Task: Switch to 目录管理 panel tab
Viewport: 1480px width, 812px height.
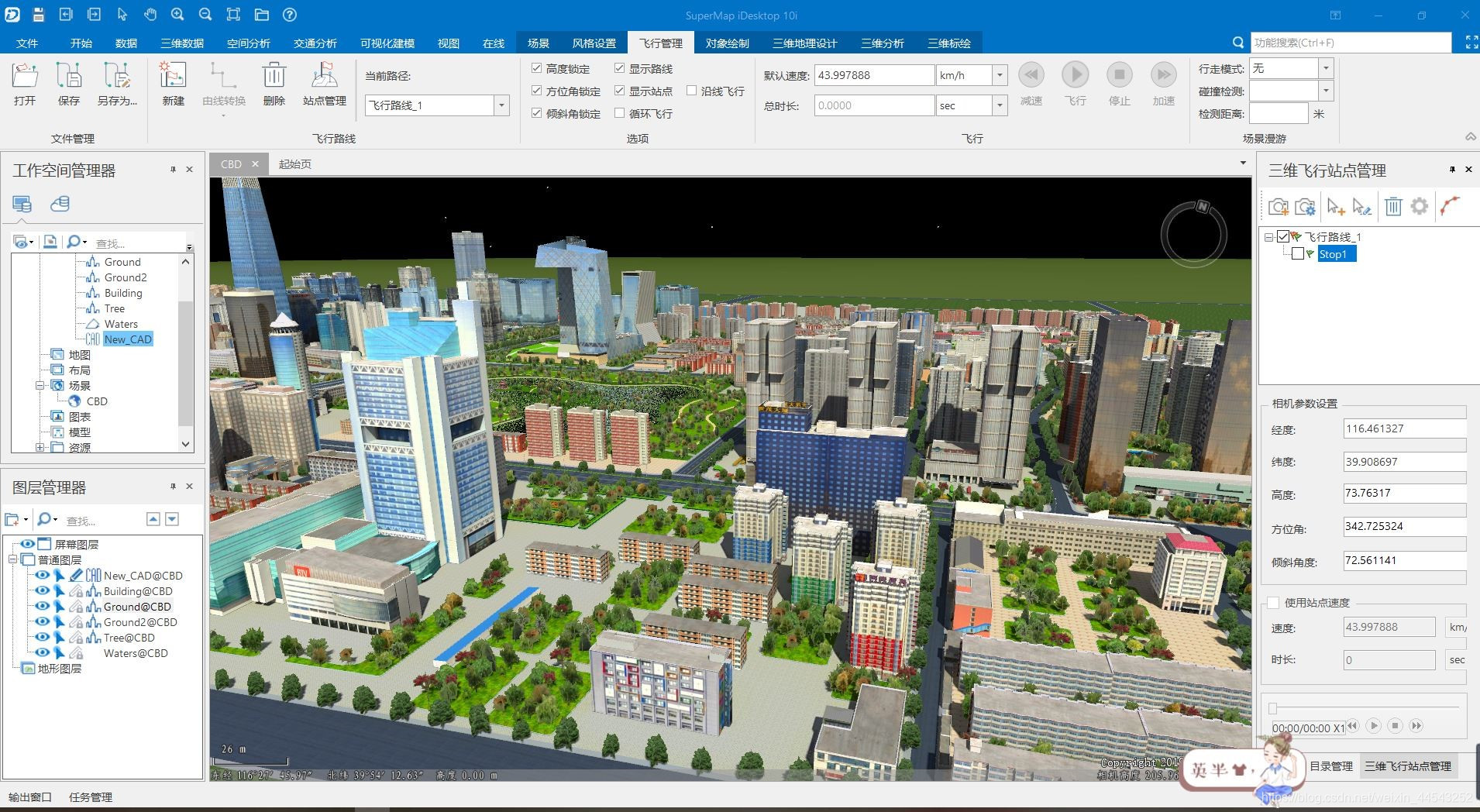Action: [1331, 766]
